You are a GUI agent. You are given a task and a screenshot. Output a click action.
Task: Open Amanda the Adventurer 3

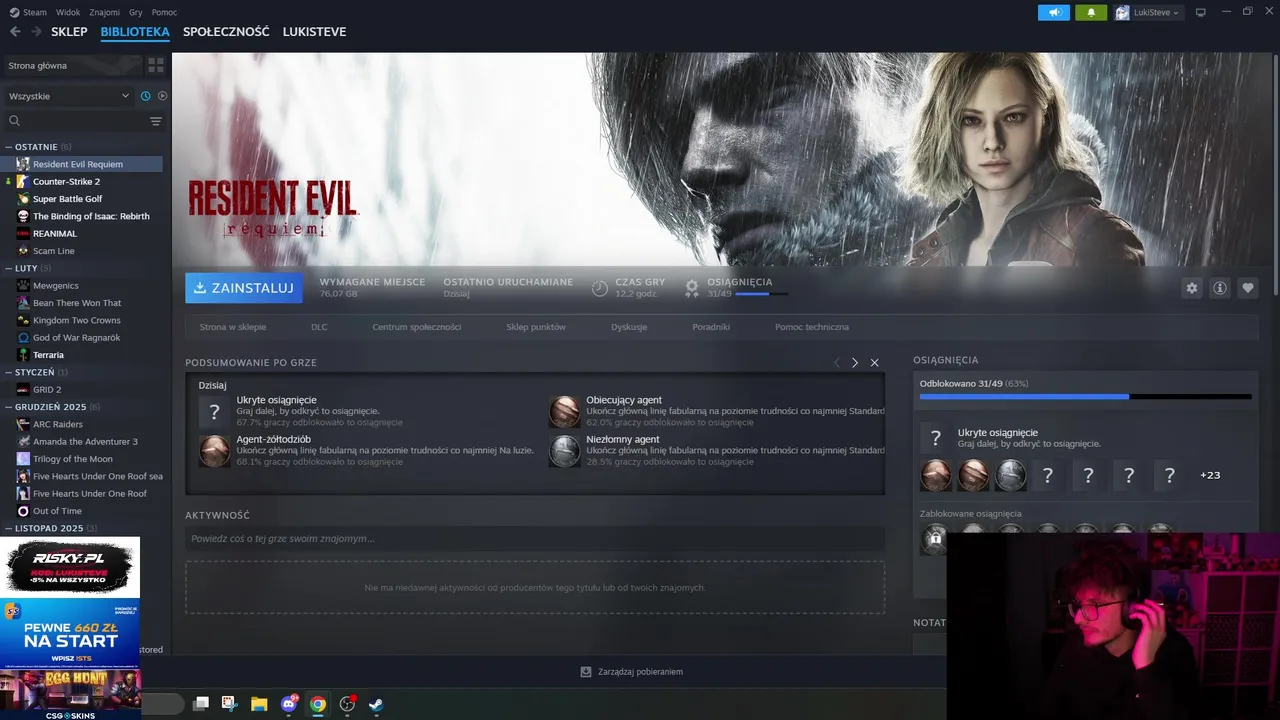85,442
